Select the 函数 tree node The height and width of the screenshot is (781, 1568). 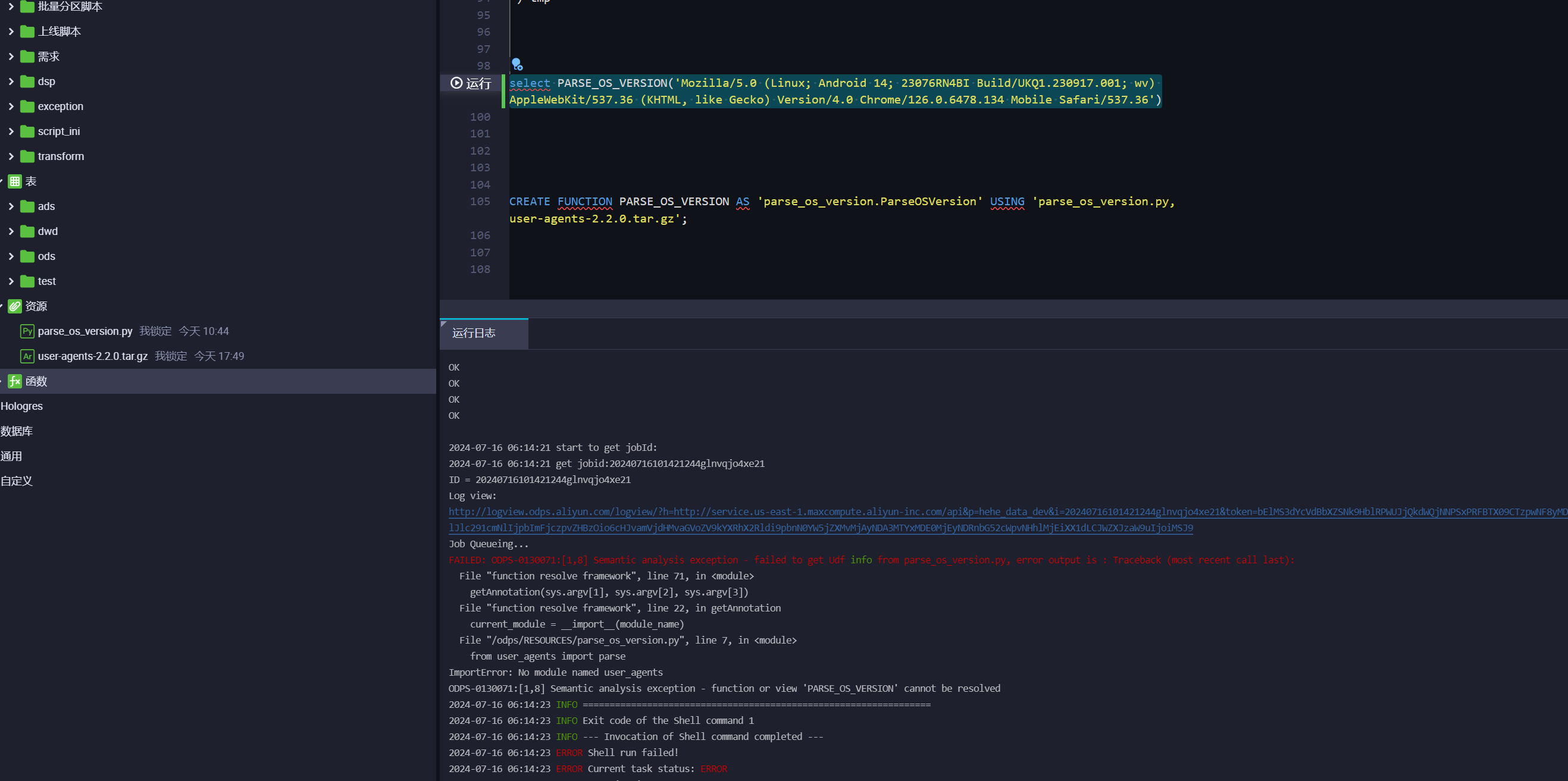(x=218, y=381)
